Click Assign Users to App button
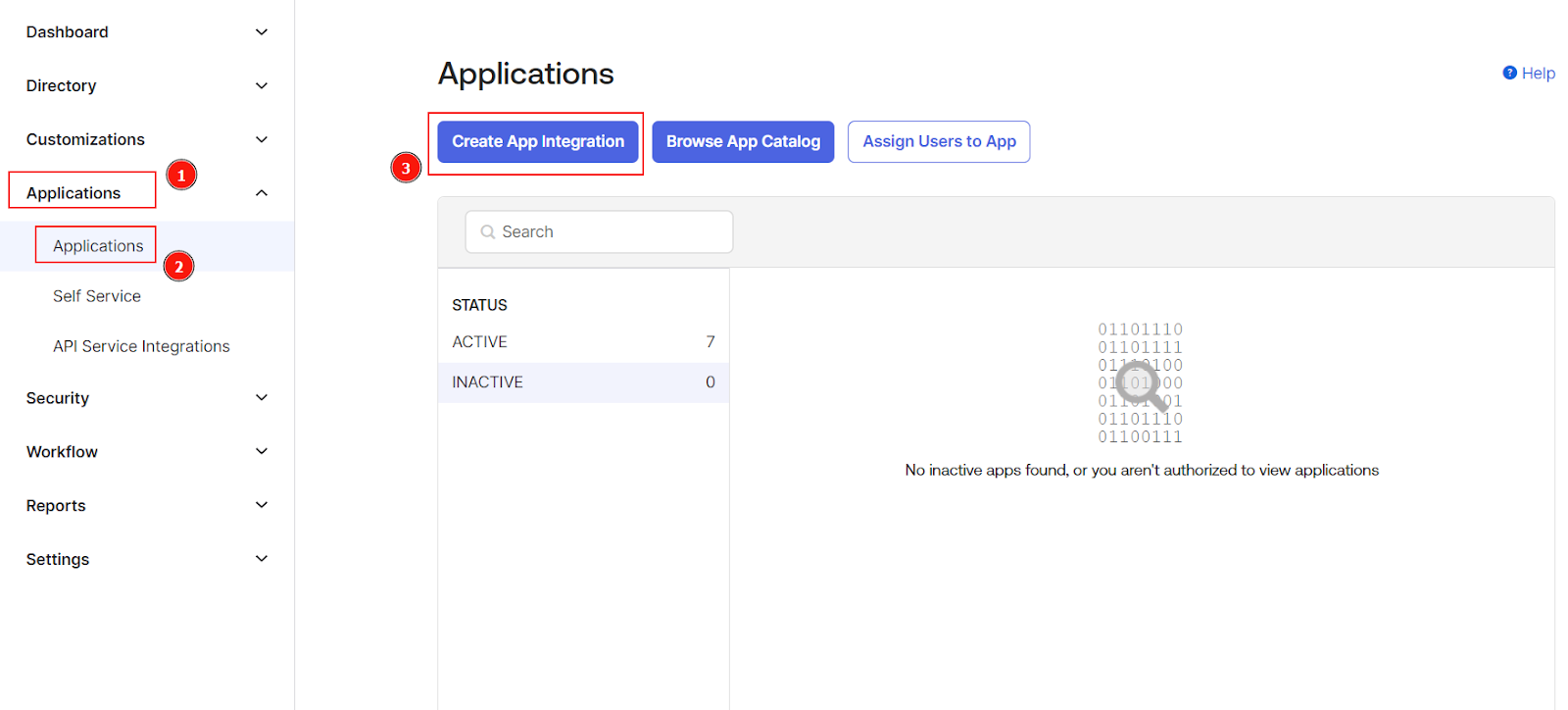1568x710 pixels. [938, 142]
